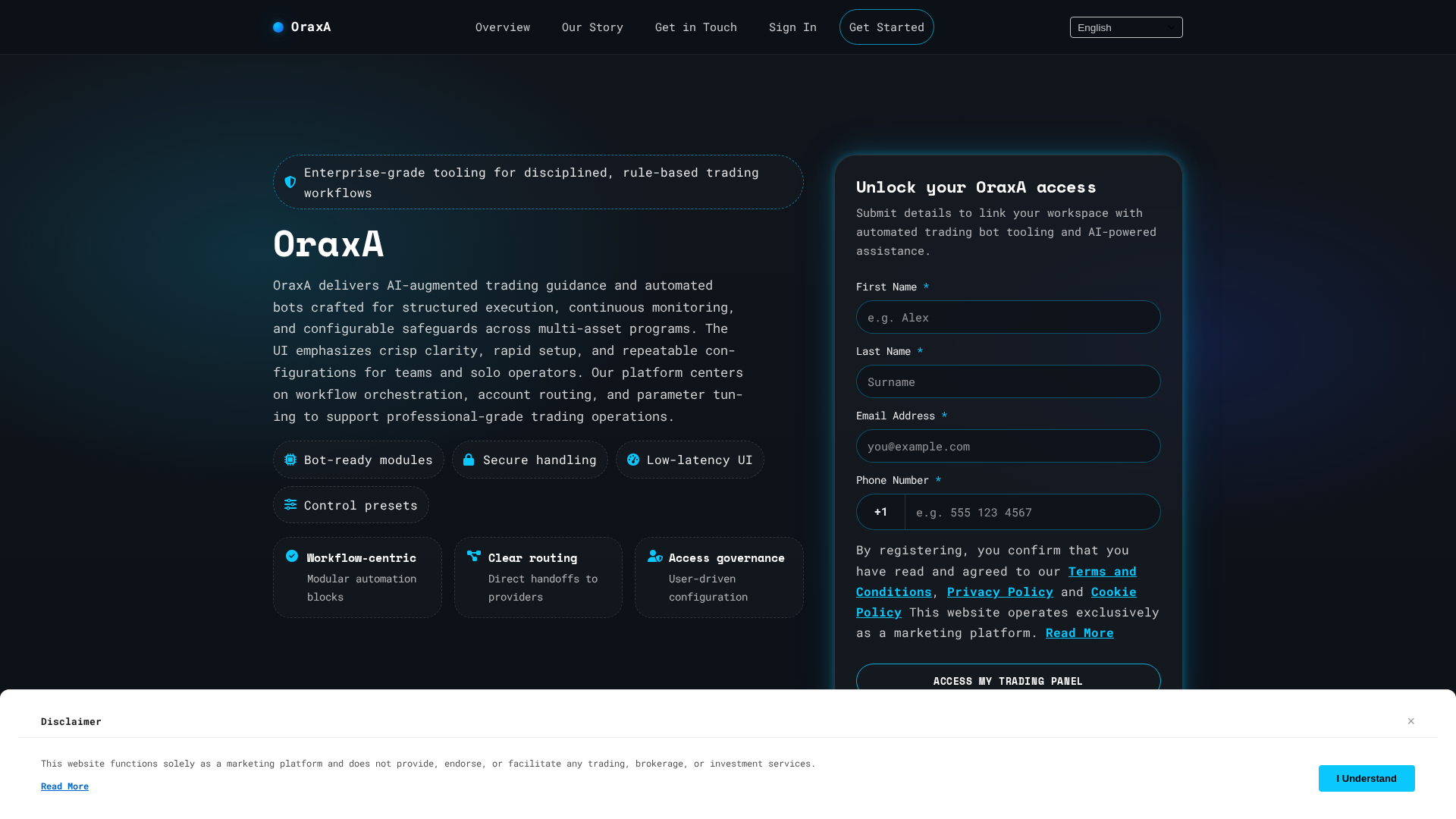
Task: Focus the Phone Number input field
Action: click(1032, 512)
